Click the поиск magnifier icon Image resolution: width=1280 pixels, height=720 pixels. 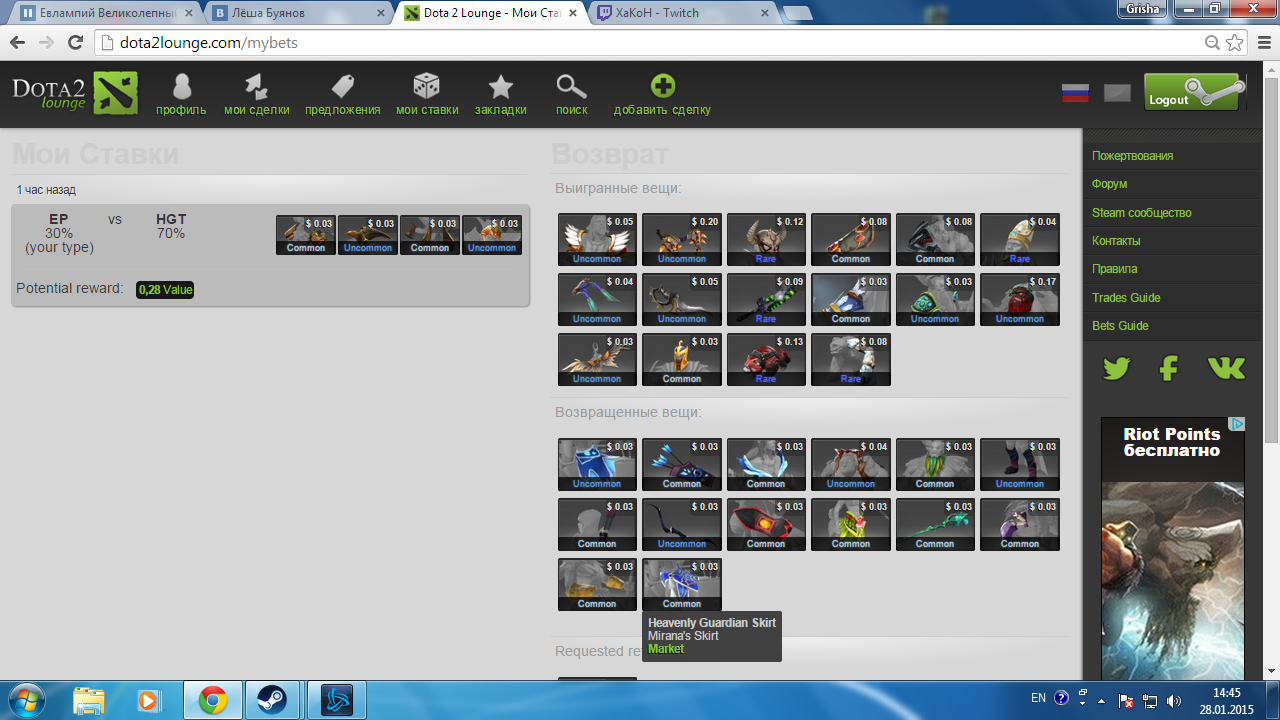[x=571, y=87]
